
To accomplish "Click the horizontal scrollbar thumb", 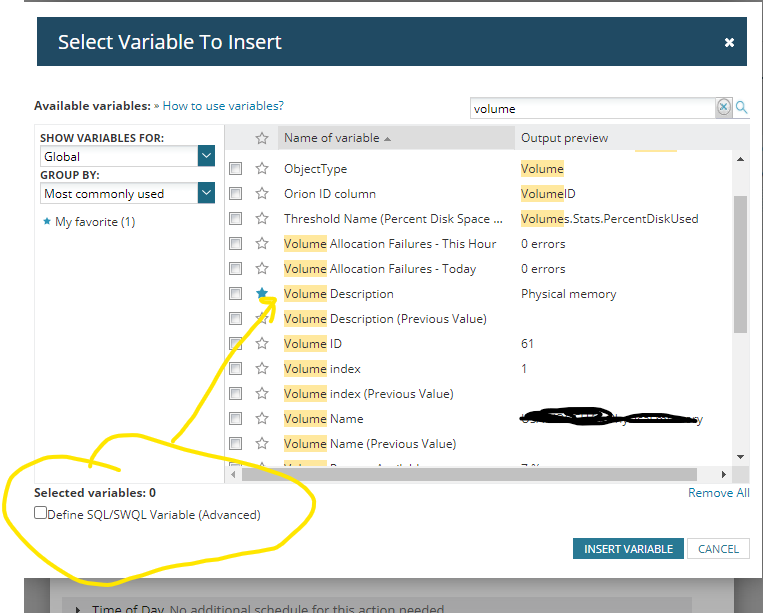I will (469, 474).
